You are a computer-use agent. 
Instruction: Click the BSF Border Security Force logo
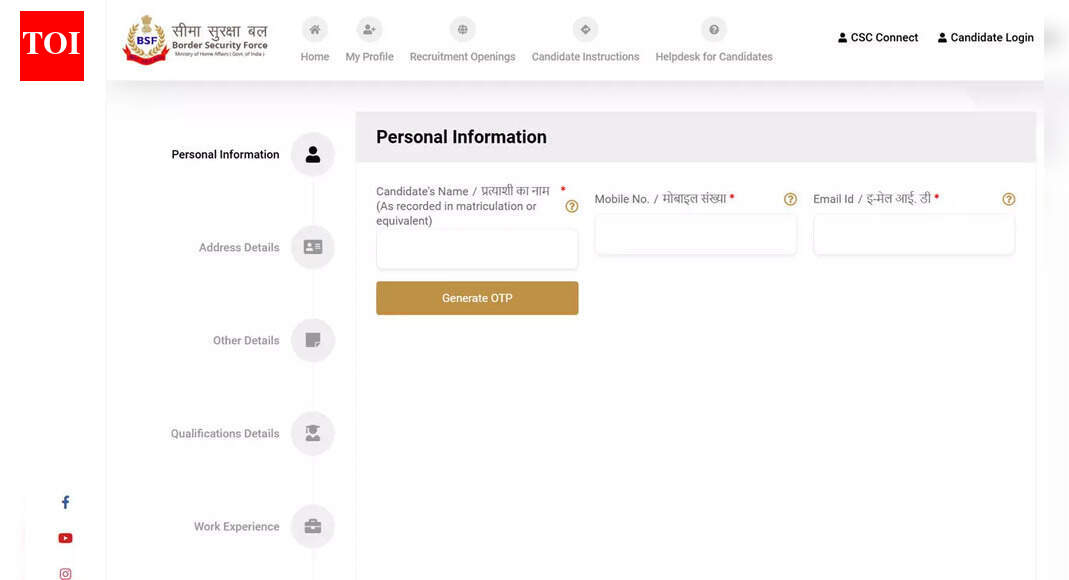click(195, 40)
